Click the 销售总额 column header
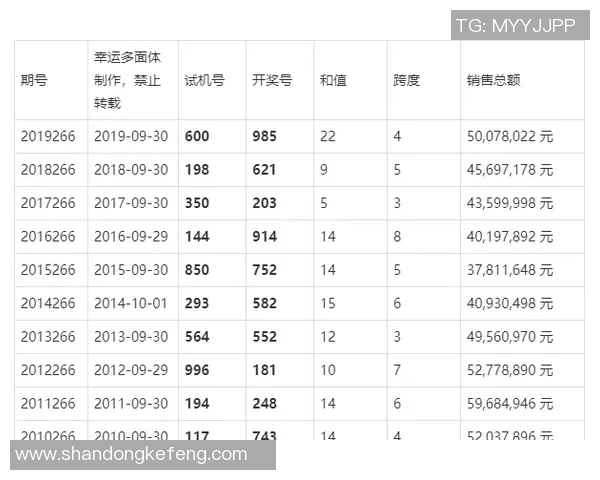This screenshot has height=480, width=600. (x=493, y=81)
